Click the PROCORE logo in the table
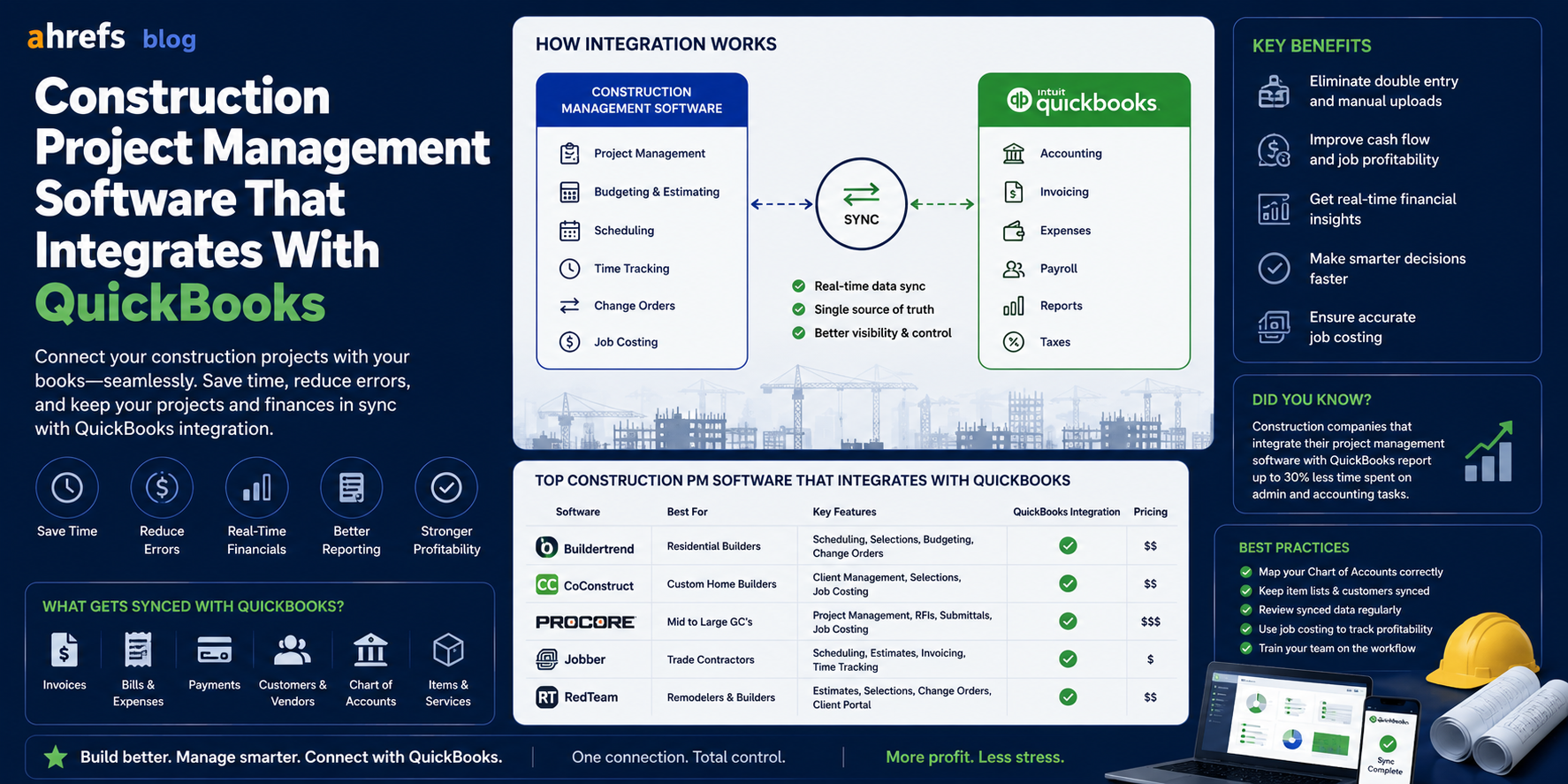The height and width of the screenshot is (784, 1568). (585, 622)
